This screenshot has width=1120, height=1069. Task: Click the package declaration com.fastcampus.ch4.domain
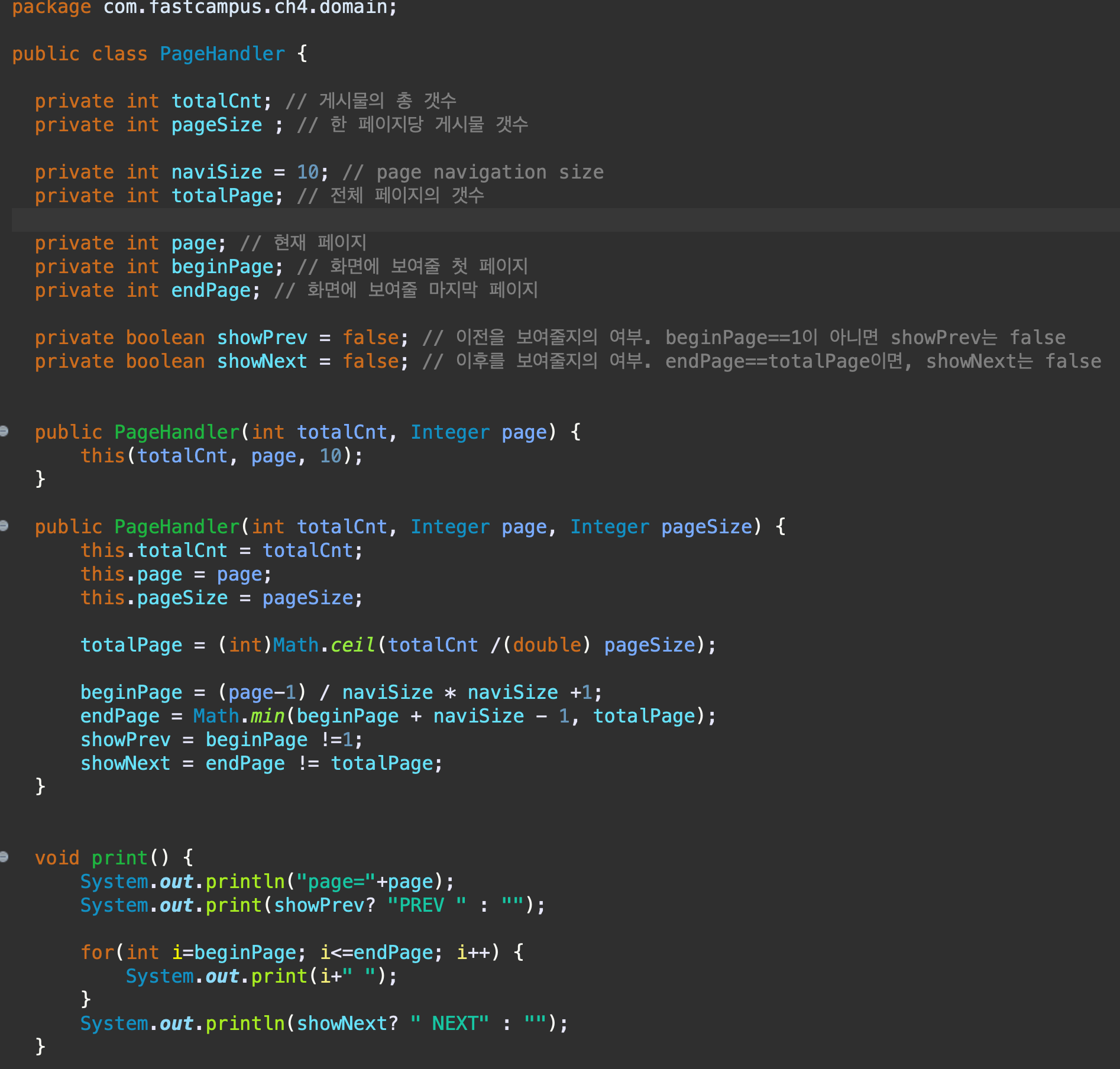pyautogui.click(x=251, y=8)
